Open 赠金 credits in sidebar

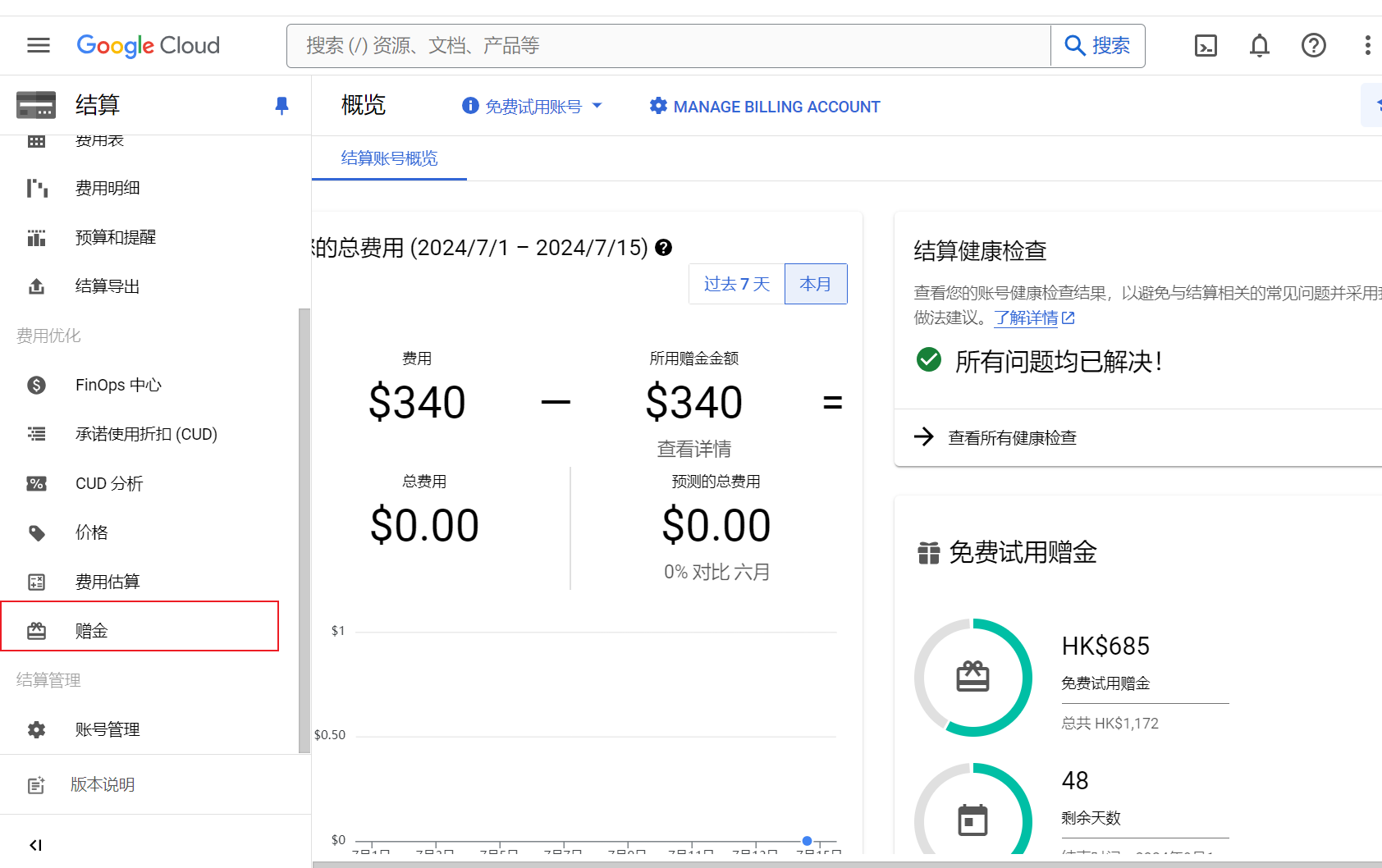(x=140, y=630)
